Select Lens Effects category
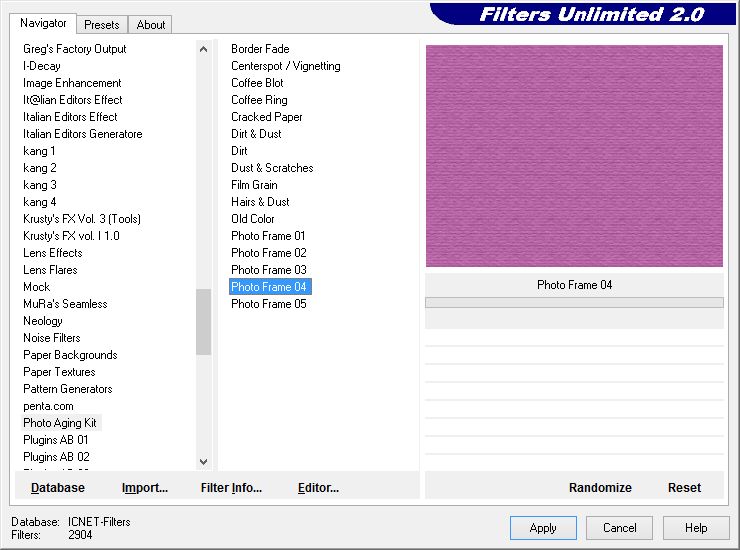Viewport: 740px width, 550px height. pyautogui.click(x=53, y=253)
